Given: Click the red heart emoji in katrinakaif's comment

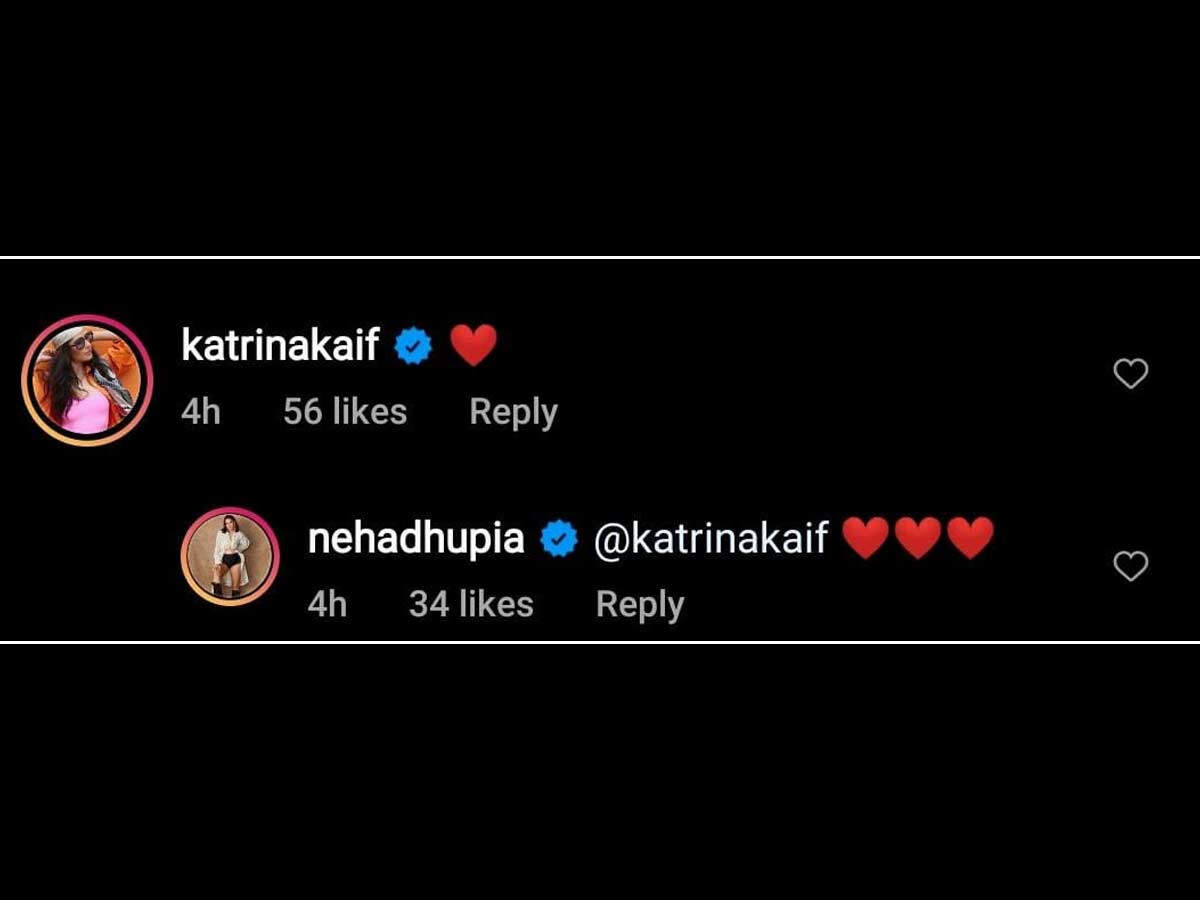Looking at the screenshot, I should pos(473,345).
